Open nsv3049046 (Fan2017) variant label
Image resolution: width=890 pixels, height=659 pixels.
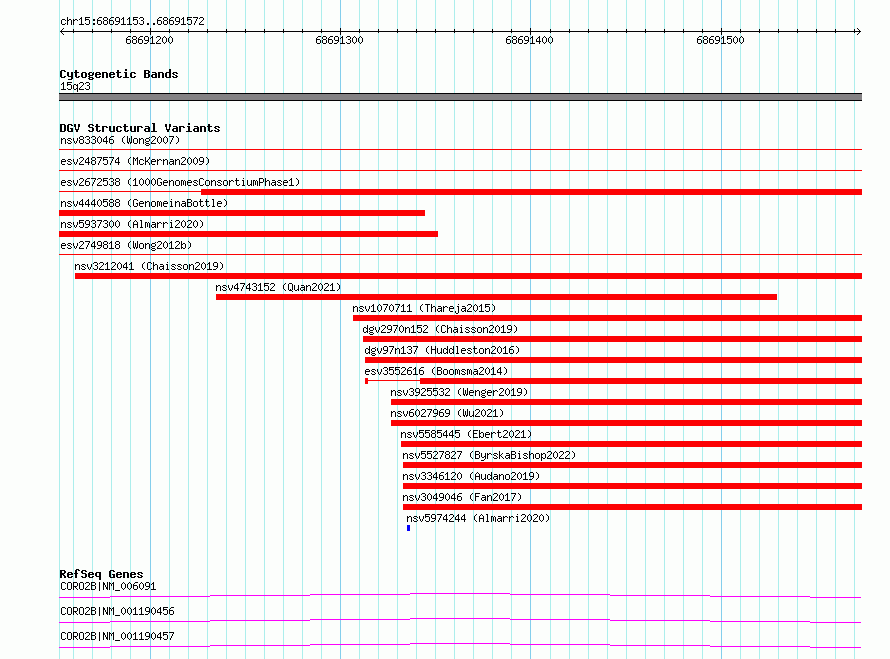(462, 497)
